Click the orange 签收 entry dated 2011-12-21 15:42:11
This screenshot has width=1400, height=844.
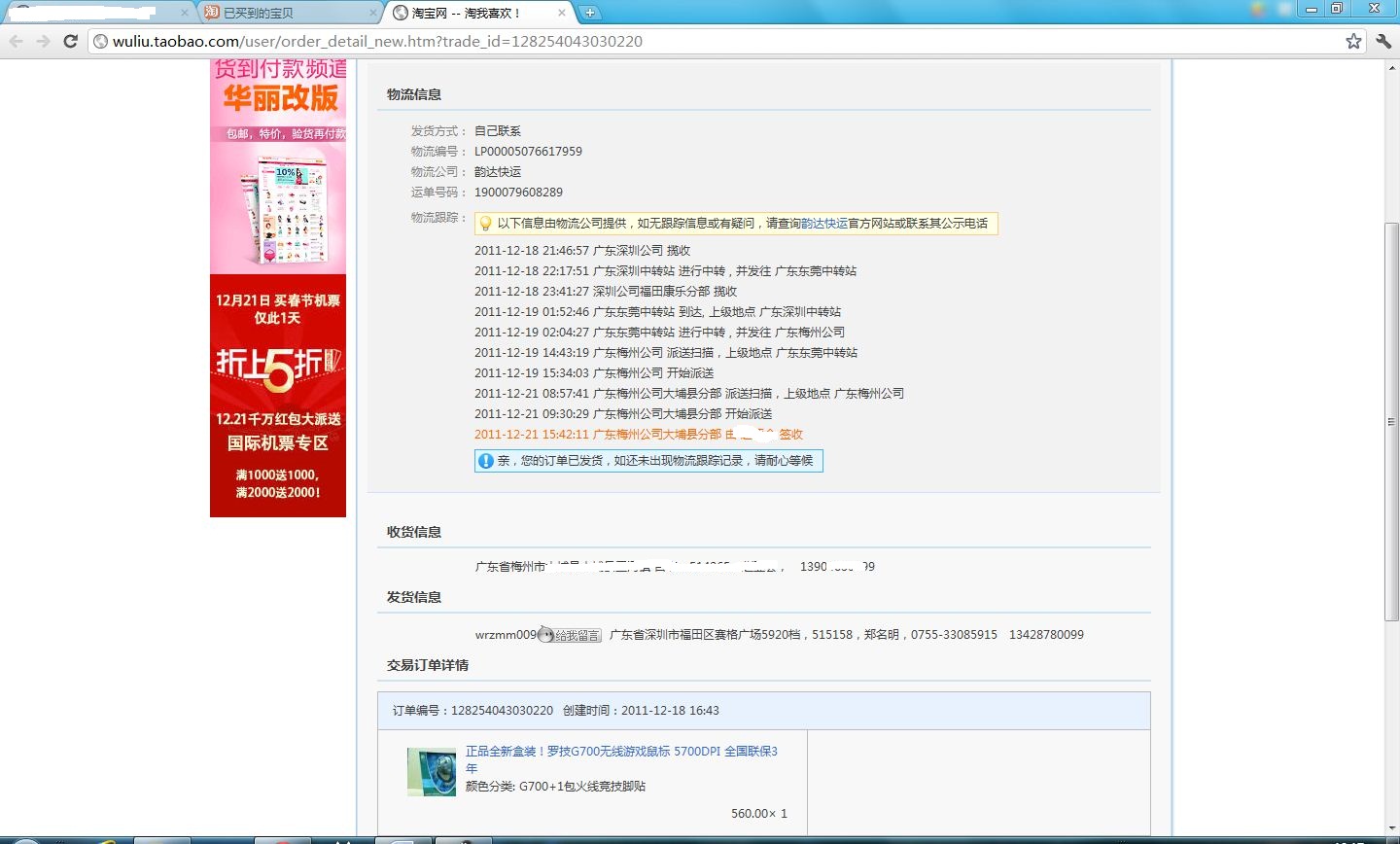click(x=639, y=435)
